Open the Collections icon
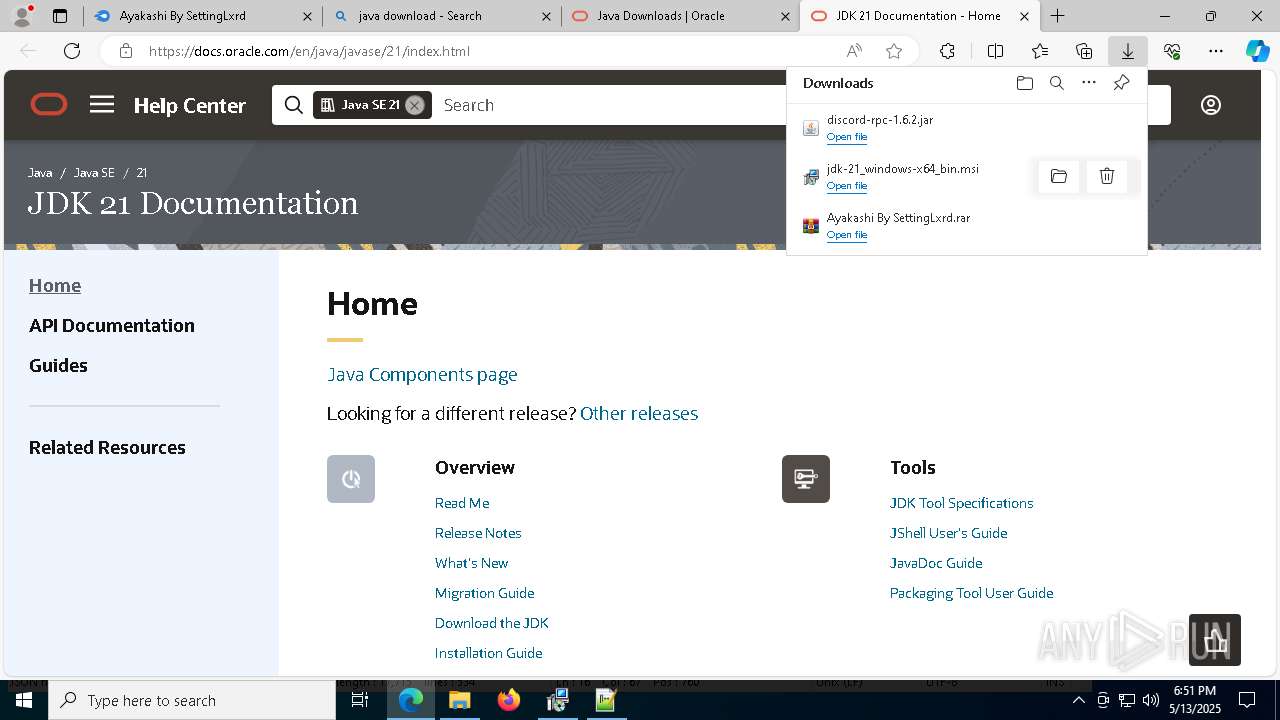1280x720 pixels. click(1084, 51)
